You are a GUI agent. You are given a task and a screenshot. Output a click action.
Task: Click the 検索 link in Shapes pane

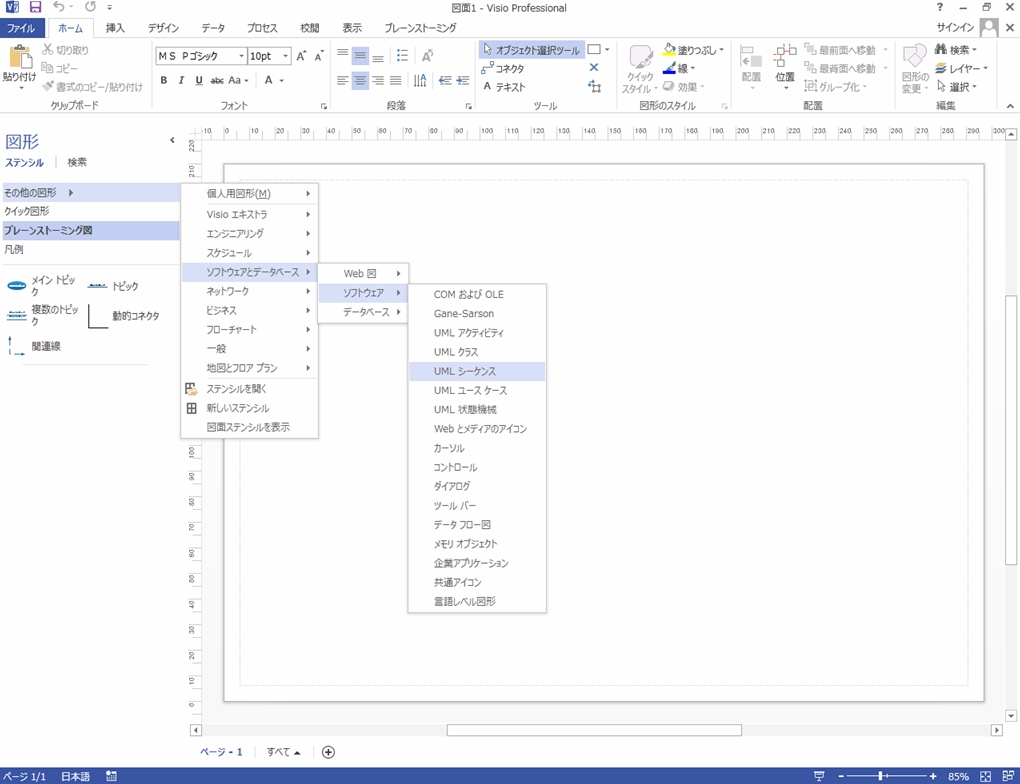click(77, 162)
